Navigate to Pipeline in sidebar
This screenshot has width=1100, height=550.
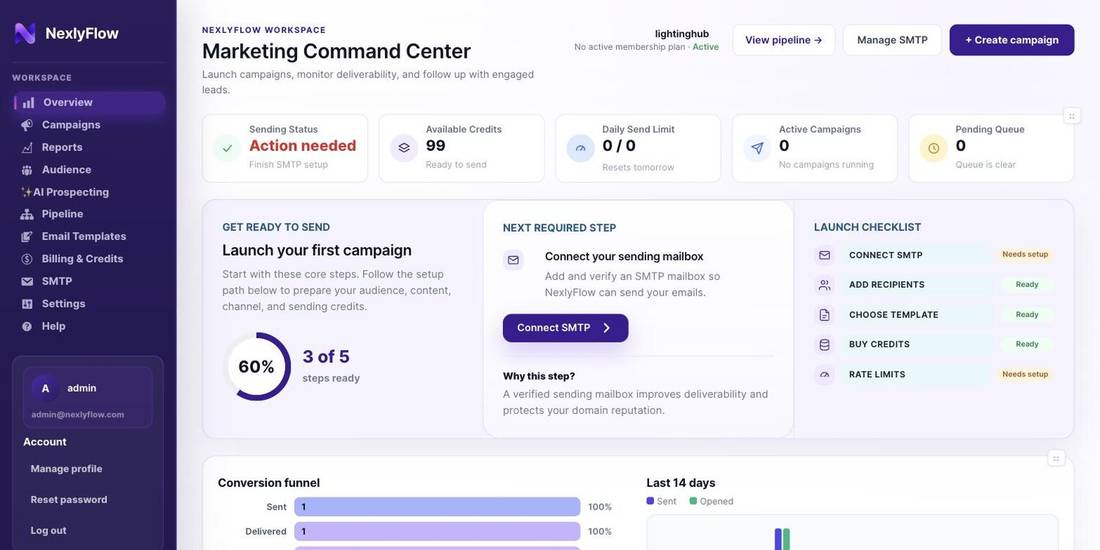point(89,214)
